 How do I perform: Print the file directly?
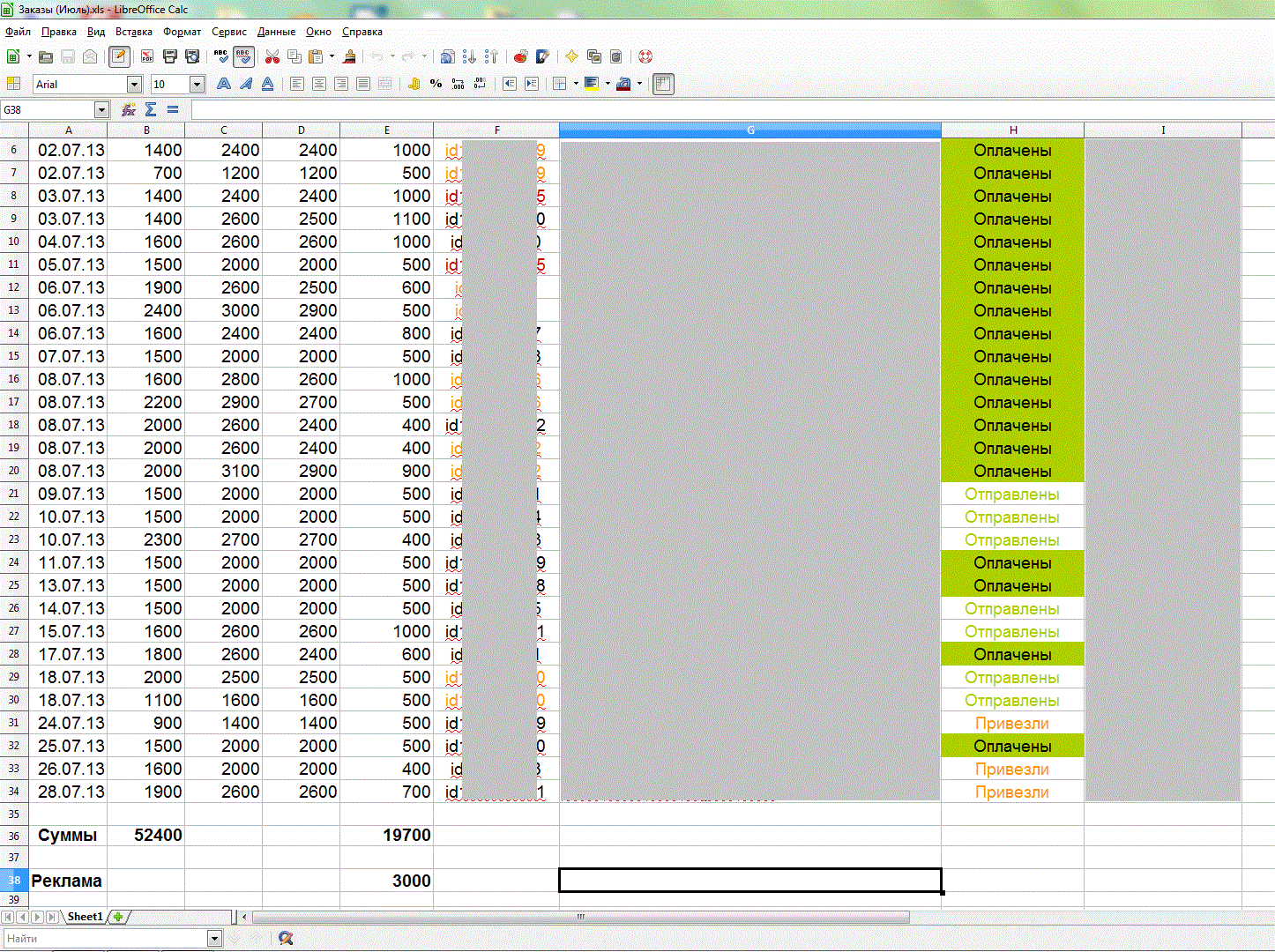170,56
